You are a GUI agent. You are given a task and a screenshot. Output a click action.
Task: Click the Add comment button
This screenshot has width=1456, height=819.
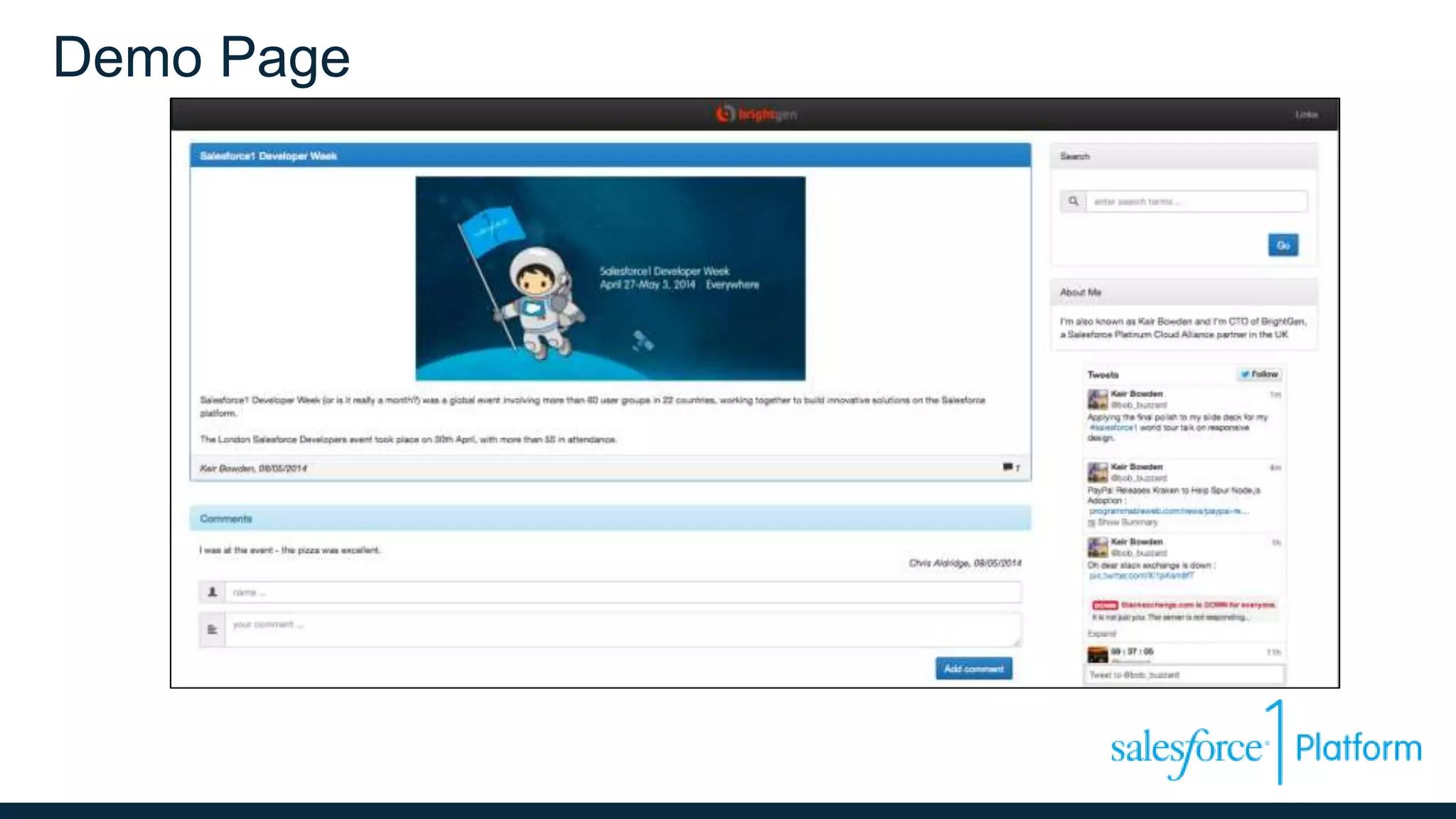click(973, 668)
